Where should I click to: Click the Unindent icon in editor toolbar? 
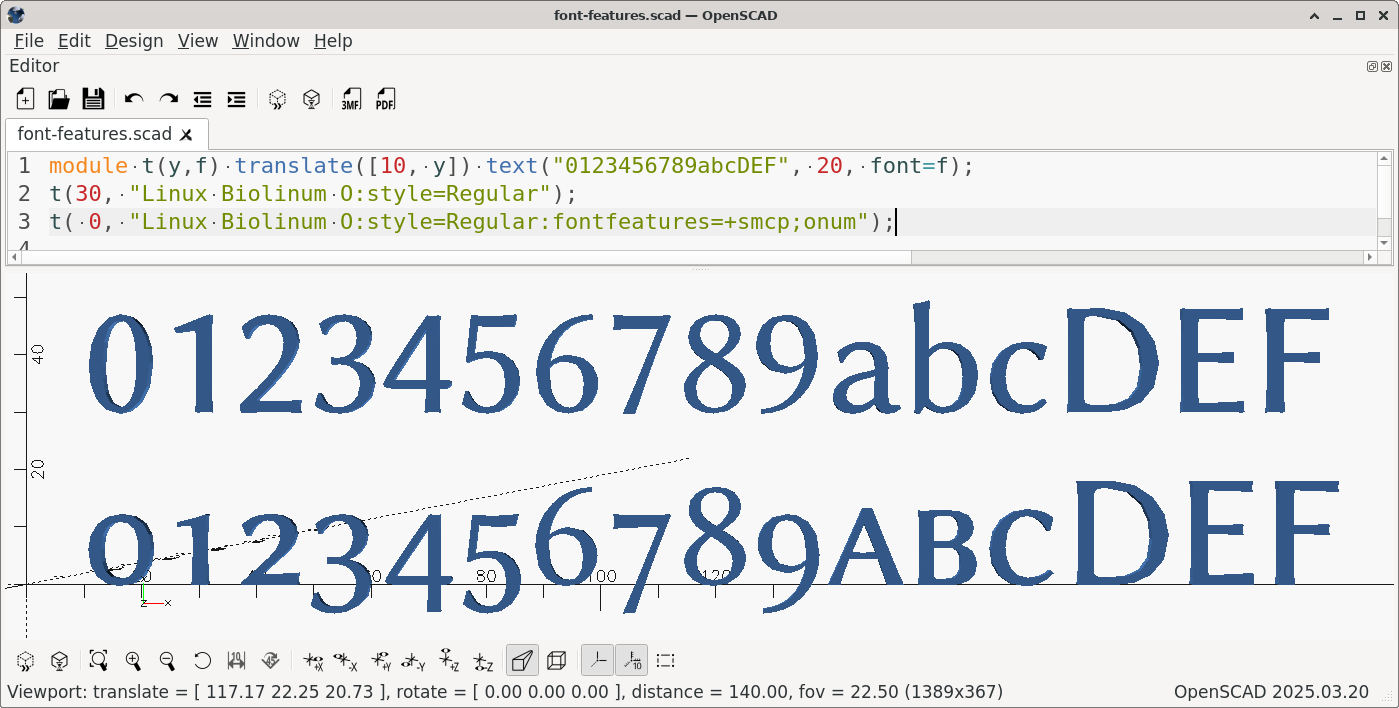[x=202, y=99]
